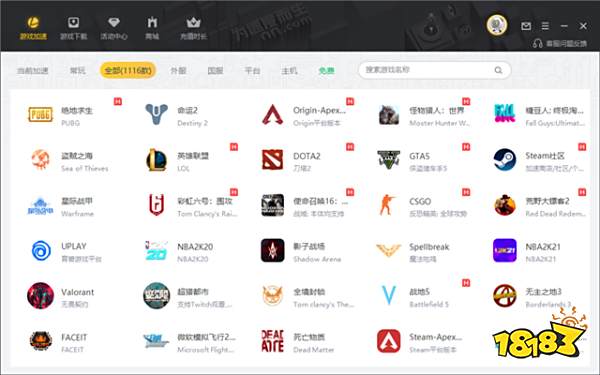Viewport: 600px width, 375px height.
Task: Open the 游戏加速 section in top navigation
Action: (33, 28)
